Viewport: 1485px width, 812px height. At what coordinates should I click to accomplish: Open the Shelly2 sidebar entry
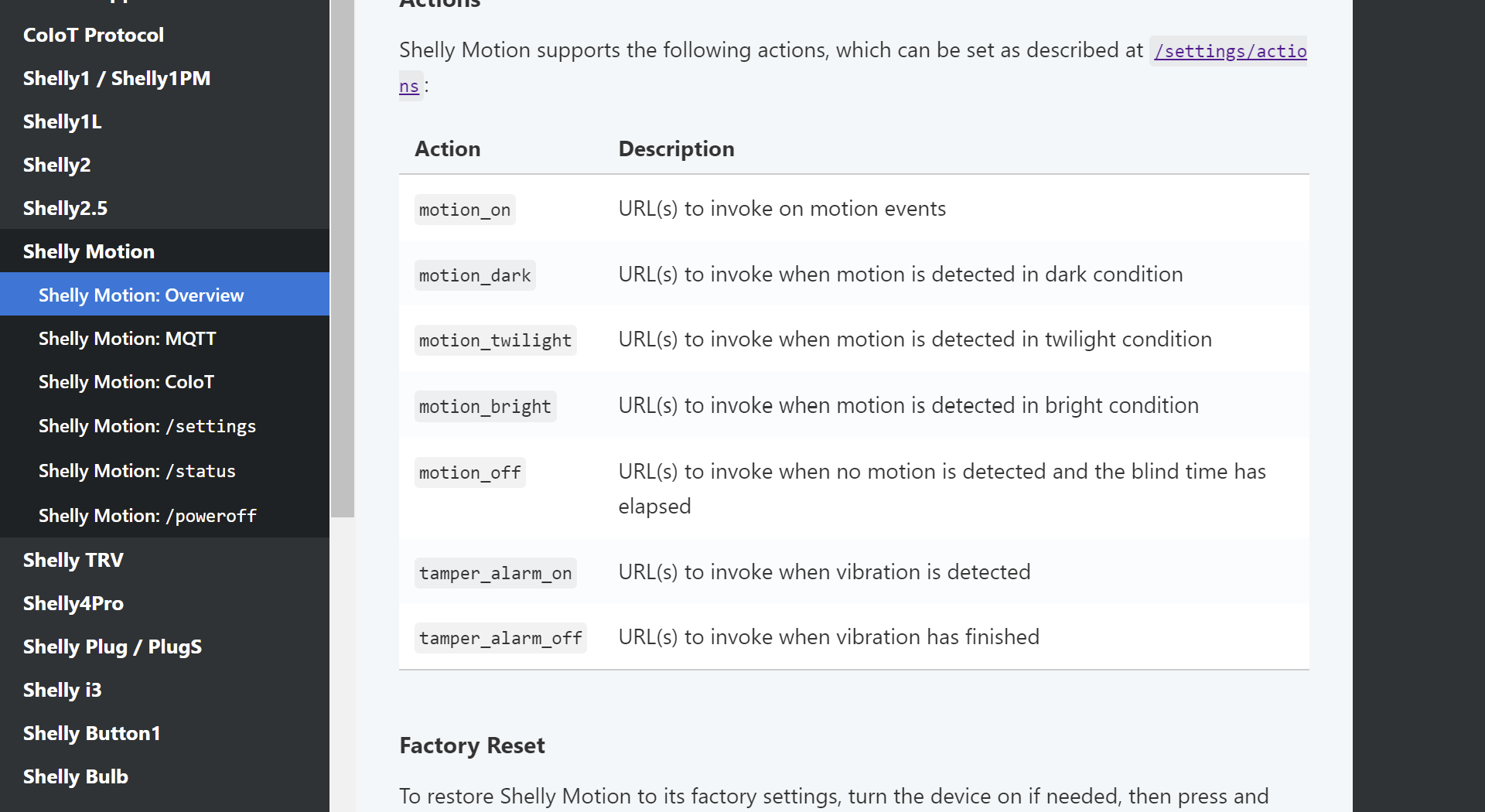57,165
